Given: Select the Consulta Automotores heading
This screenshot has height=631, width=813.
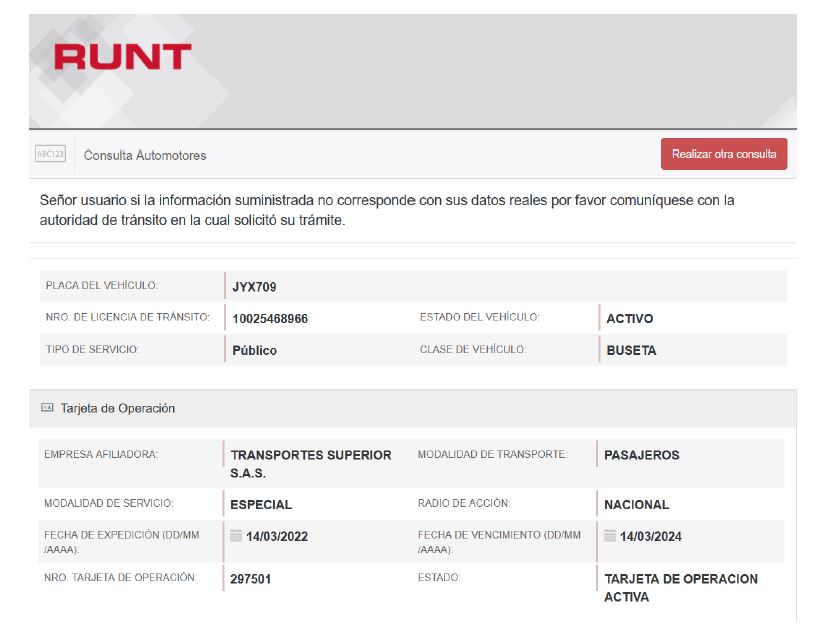Looking at the screenshot, I should (145, 155).
